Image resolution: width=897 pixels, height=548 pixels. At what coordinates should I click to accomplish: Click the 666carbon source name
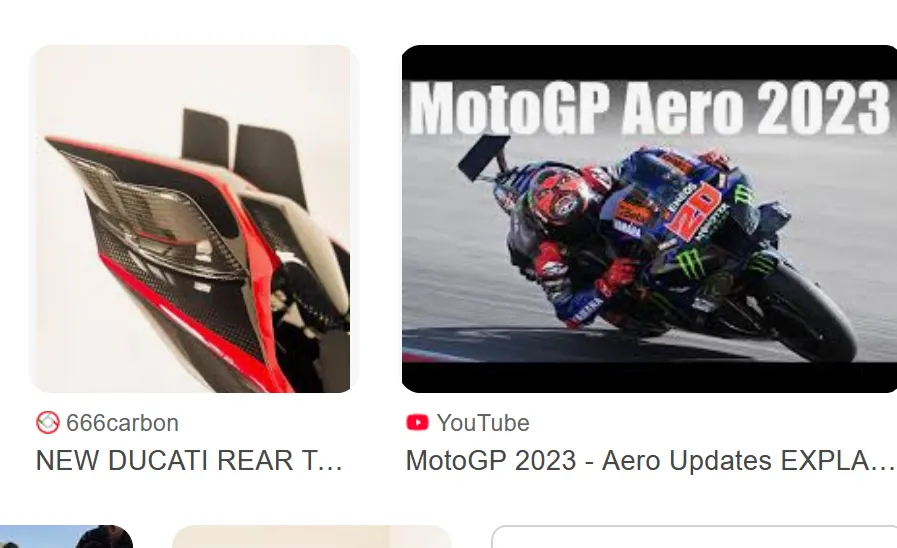pos(122,423)
